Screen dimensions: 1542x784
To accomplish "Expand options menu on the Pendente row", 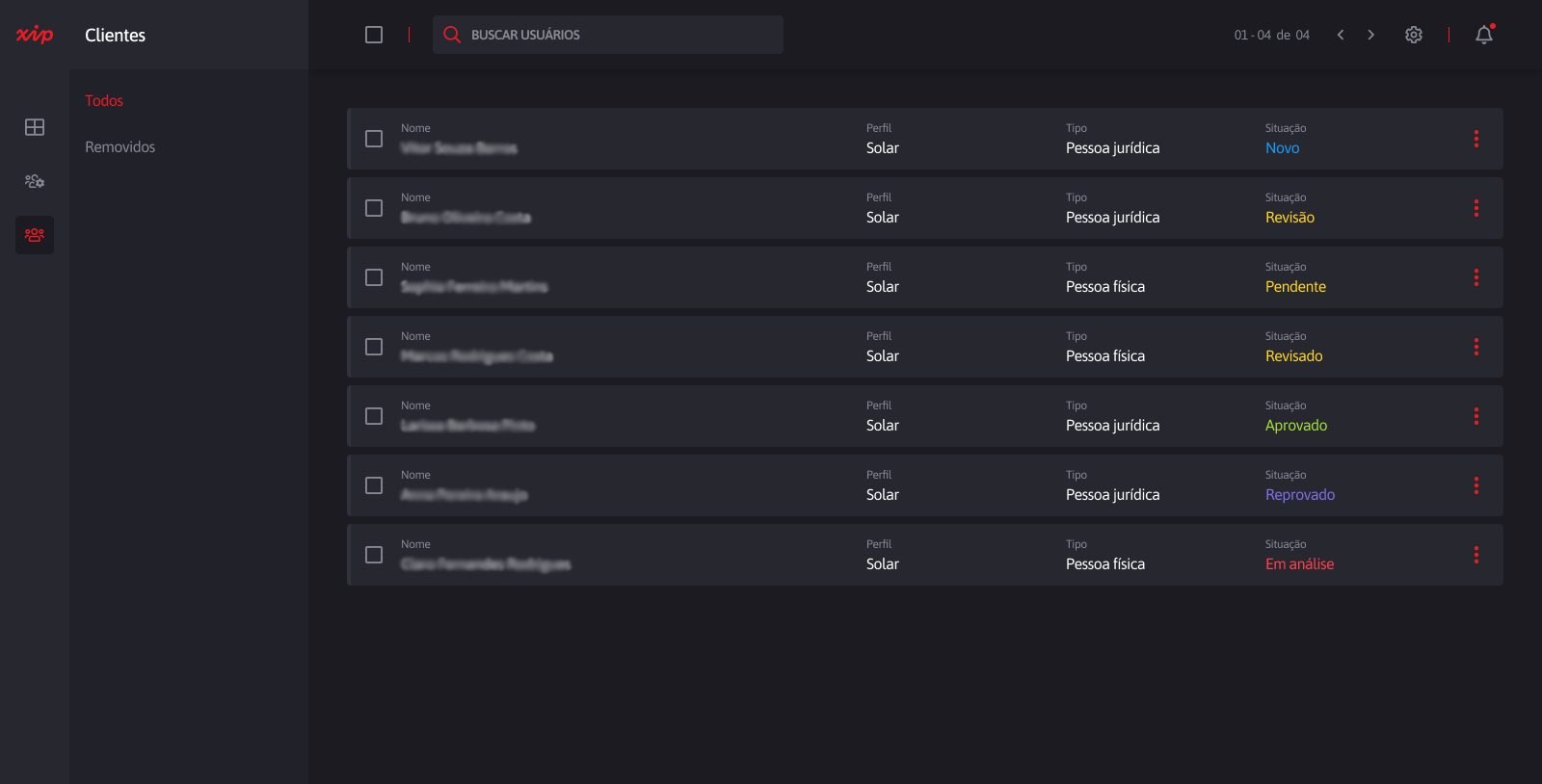I will (x=1476, y=277).
